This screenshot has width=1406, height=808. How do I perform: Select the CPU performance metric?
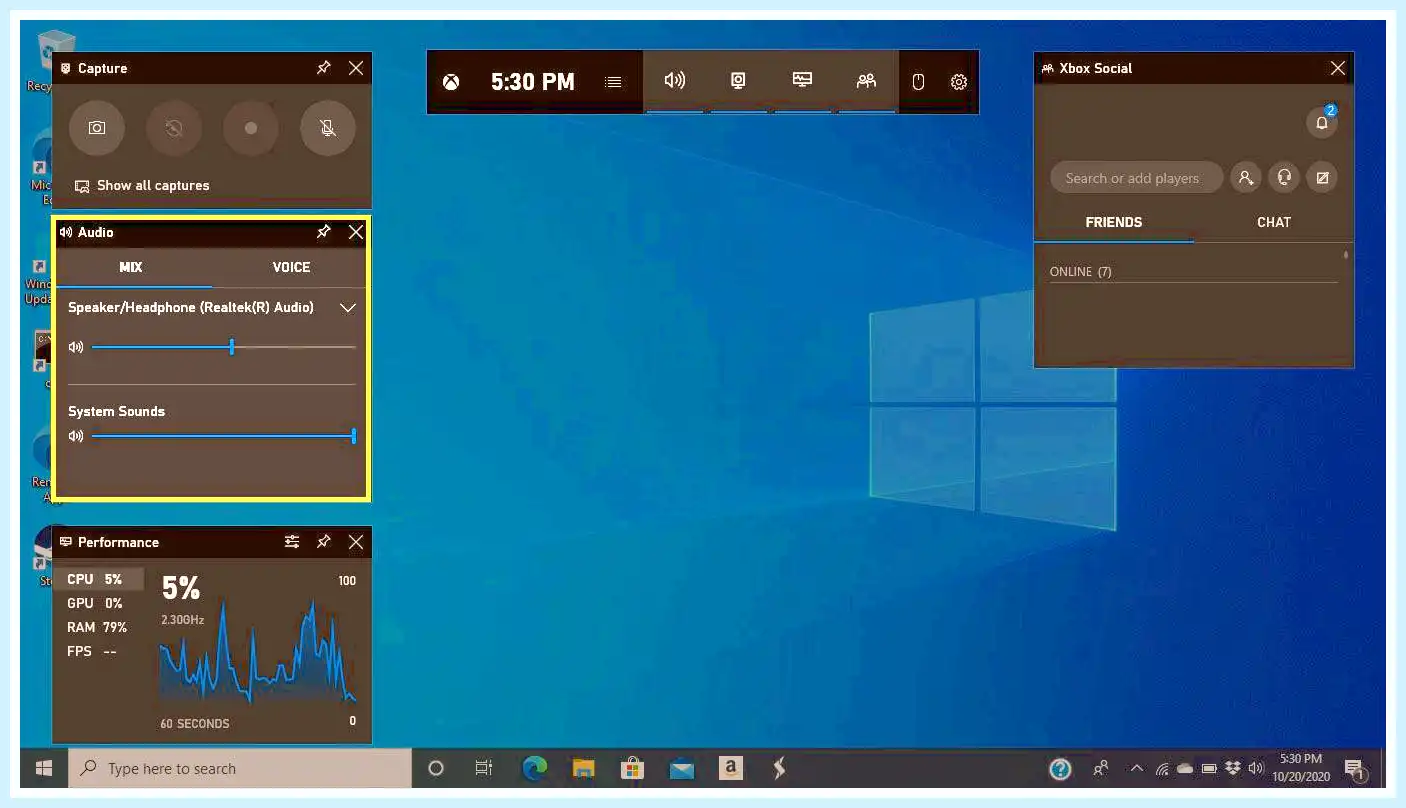coord(100,580)
